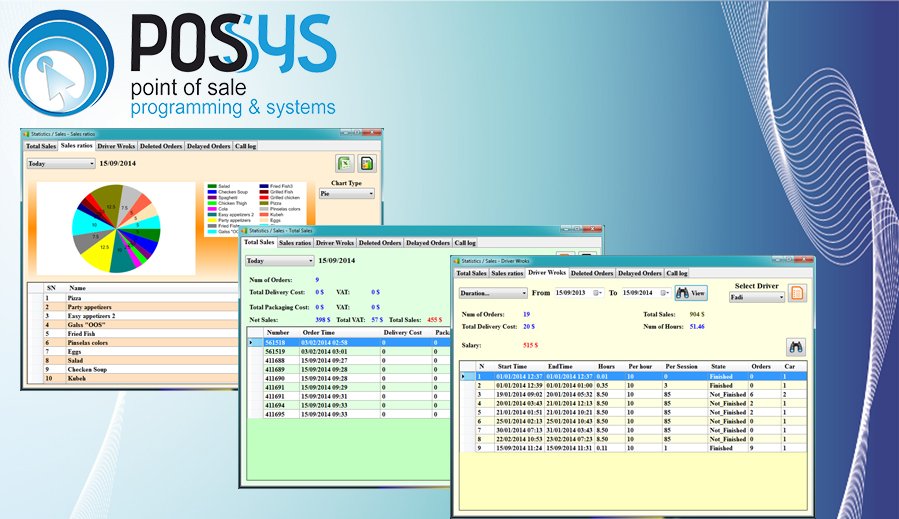Image resolution: width=899 pixels, height=519 pixels.
Task: Select Driver Wroks tab in Sales ratios window
Action: [x=116, y=146]
